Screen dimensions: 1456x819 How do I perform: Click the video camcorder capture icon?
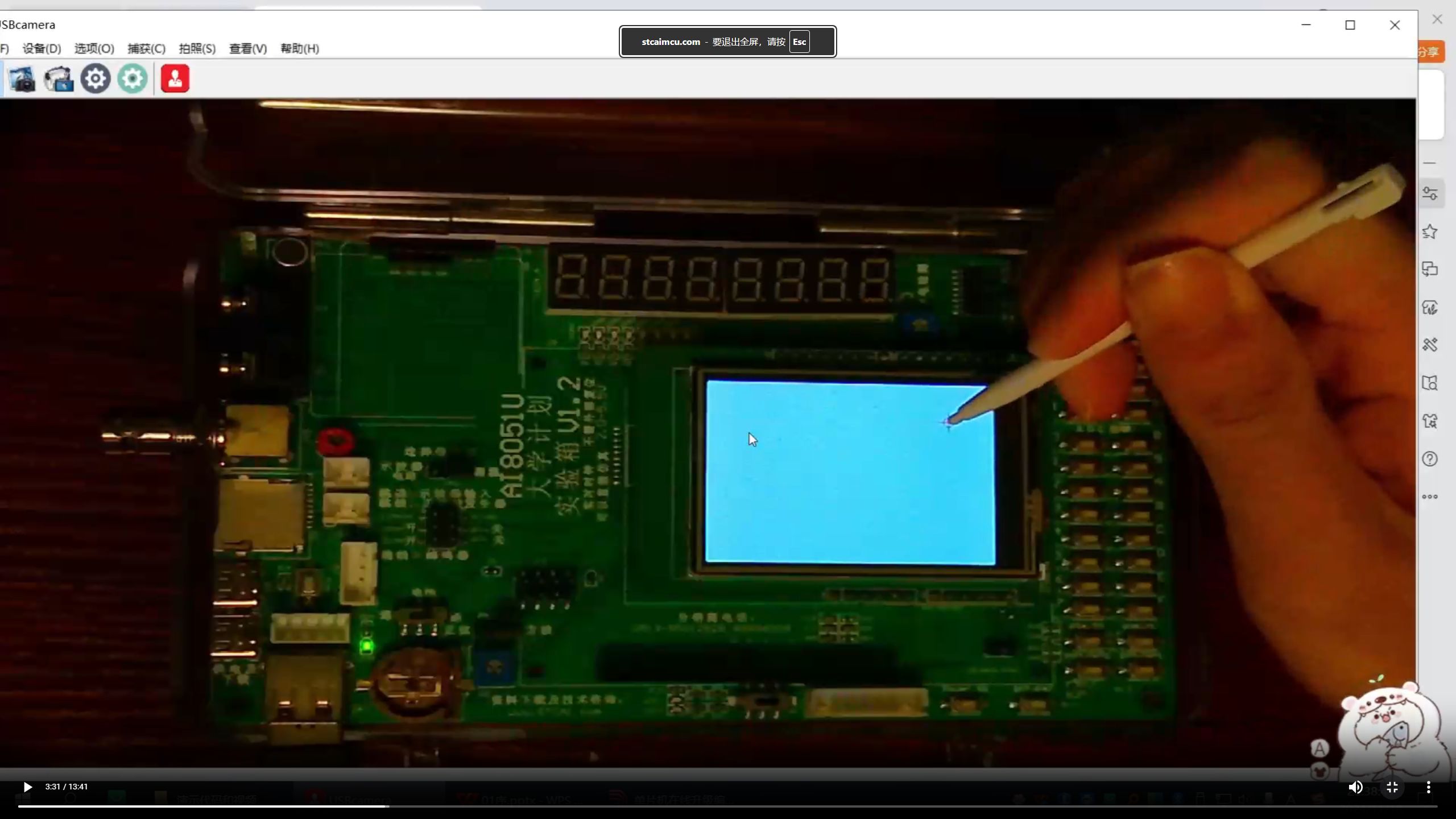pyautogui.click(x=59, y=78)
